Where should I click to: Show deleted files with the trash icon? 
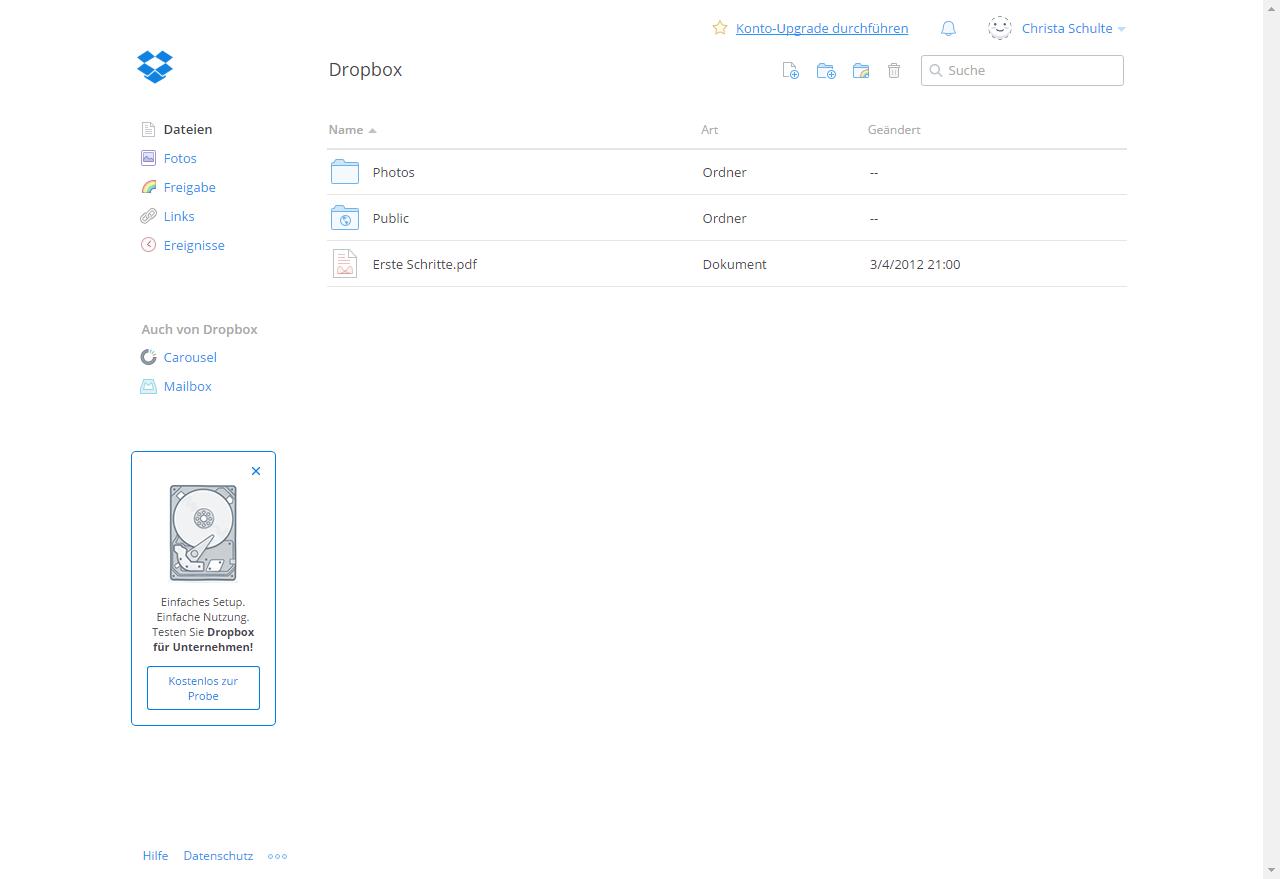894,70
